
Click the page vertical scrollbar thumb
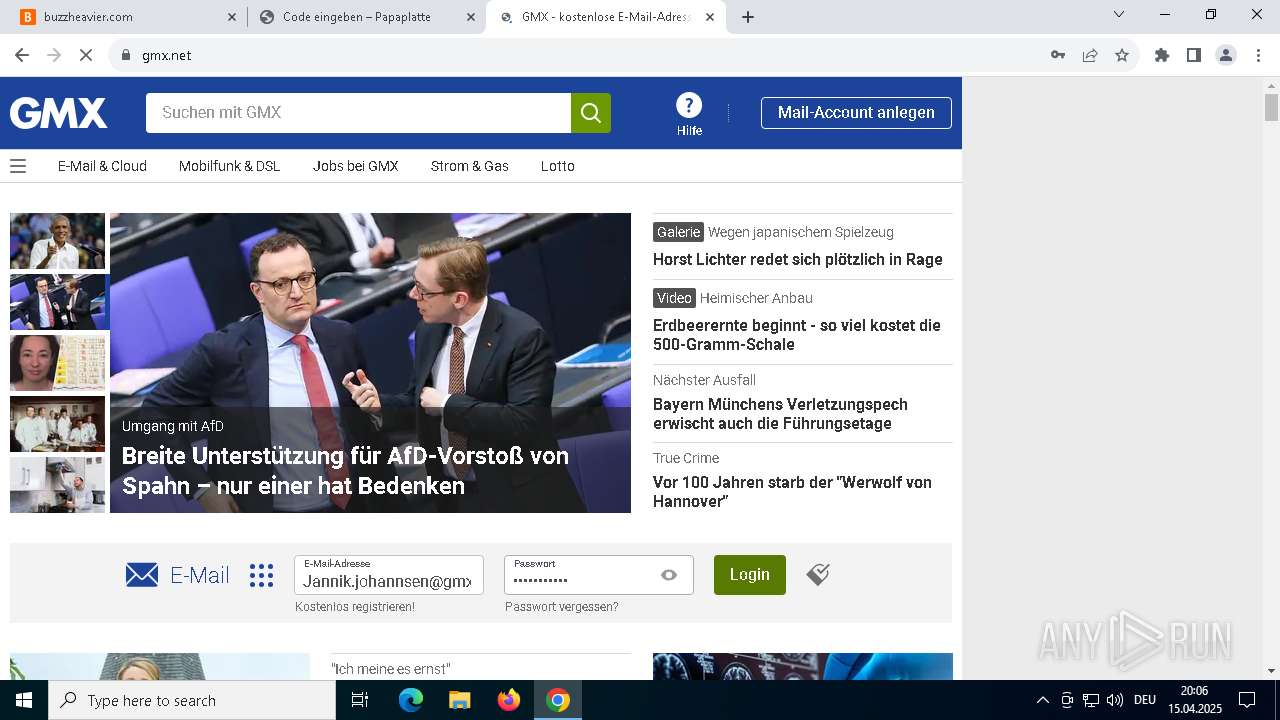pos(1271,107)
